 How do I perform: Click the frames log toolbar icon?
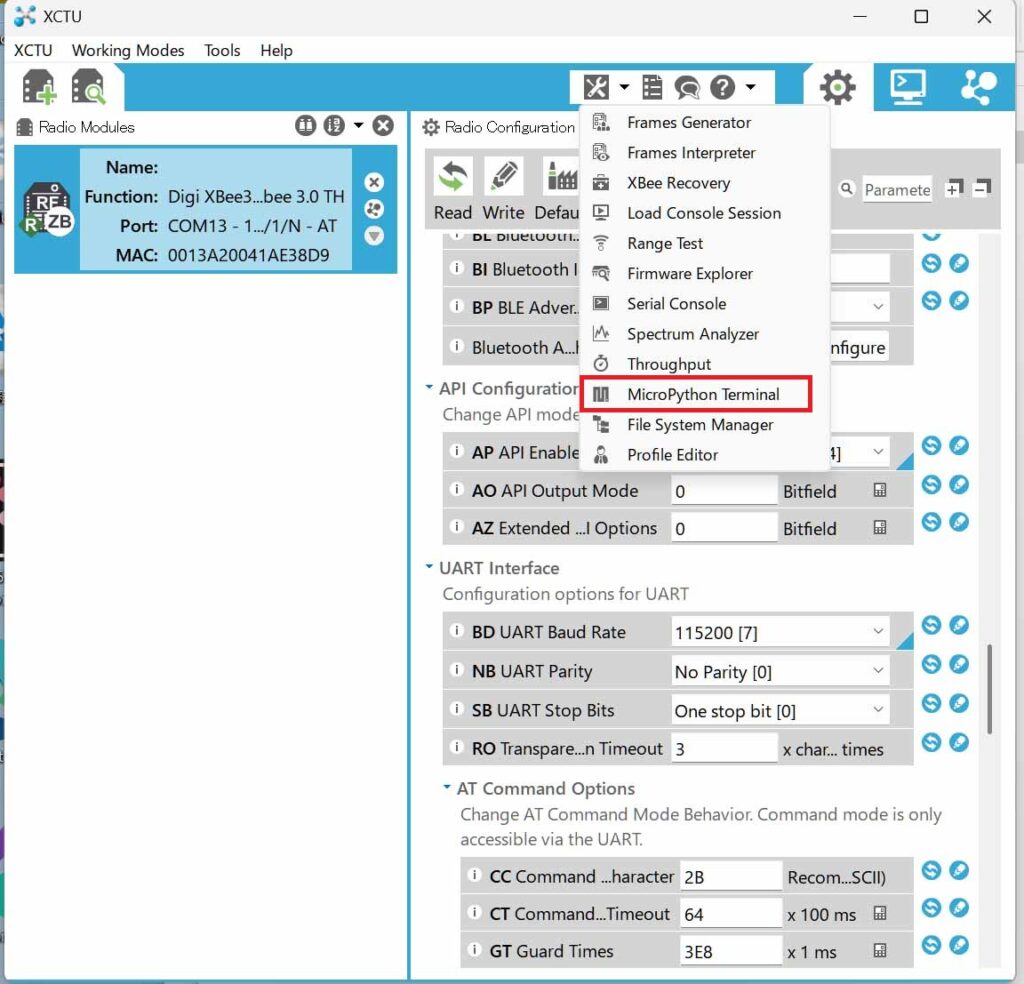point(652,87)
